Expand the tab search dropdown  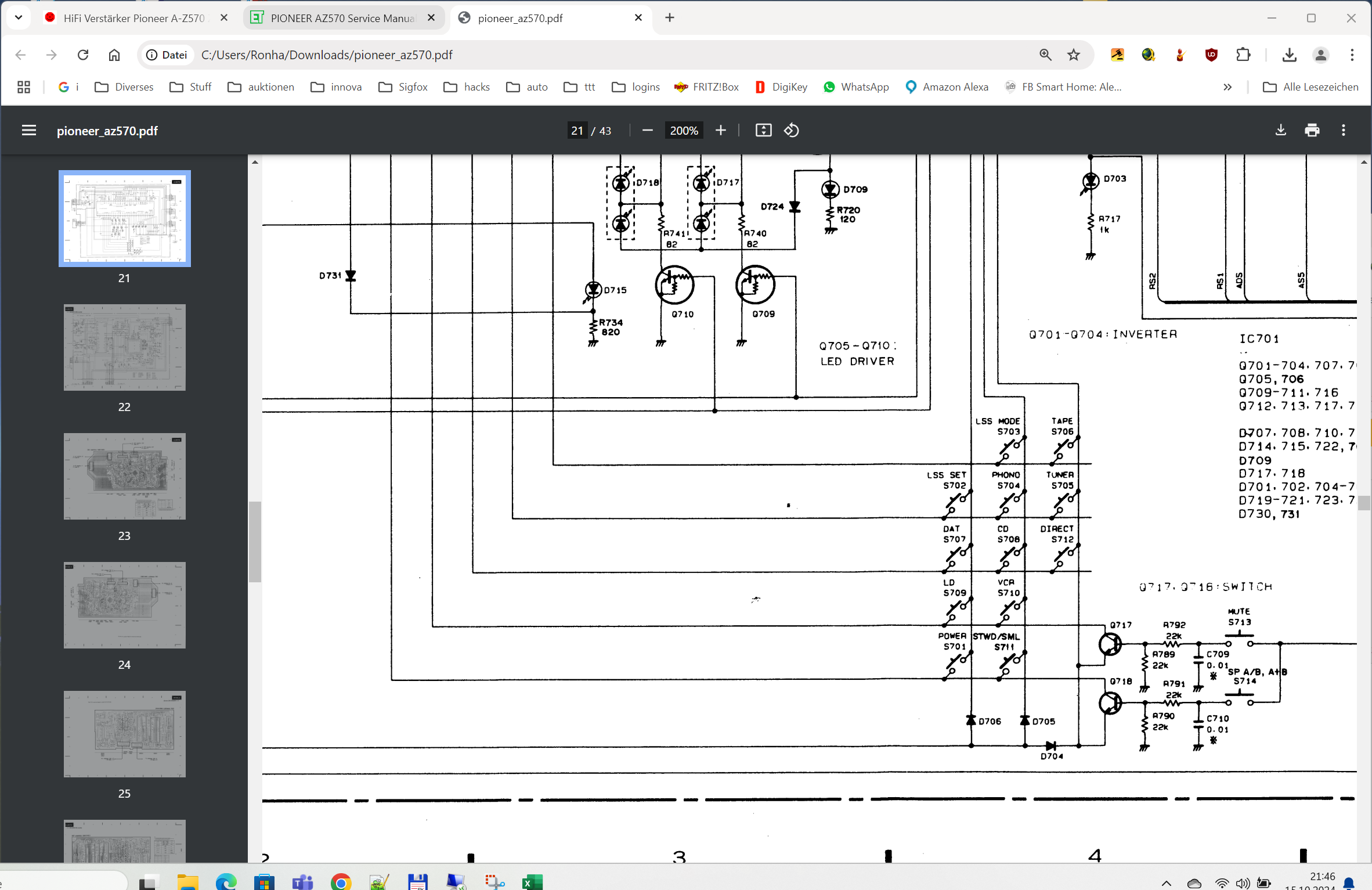tap(19, 18)
